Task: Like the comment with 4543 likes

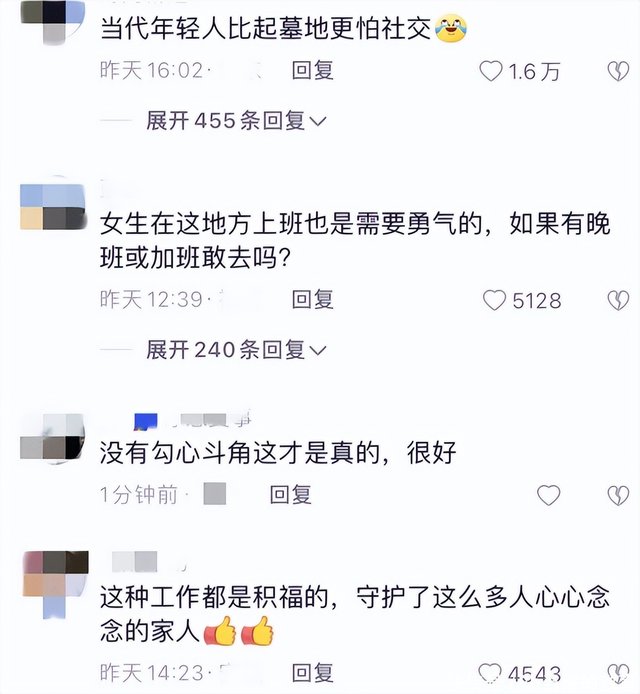Action: (x=490, y=674)
